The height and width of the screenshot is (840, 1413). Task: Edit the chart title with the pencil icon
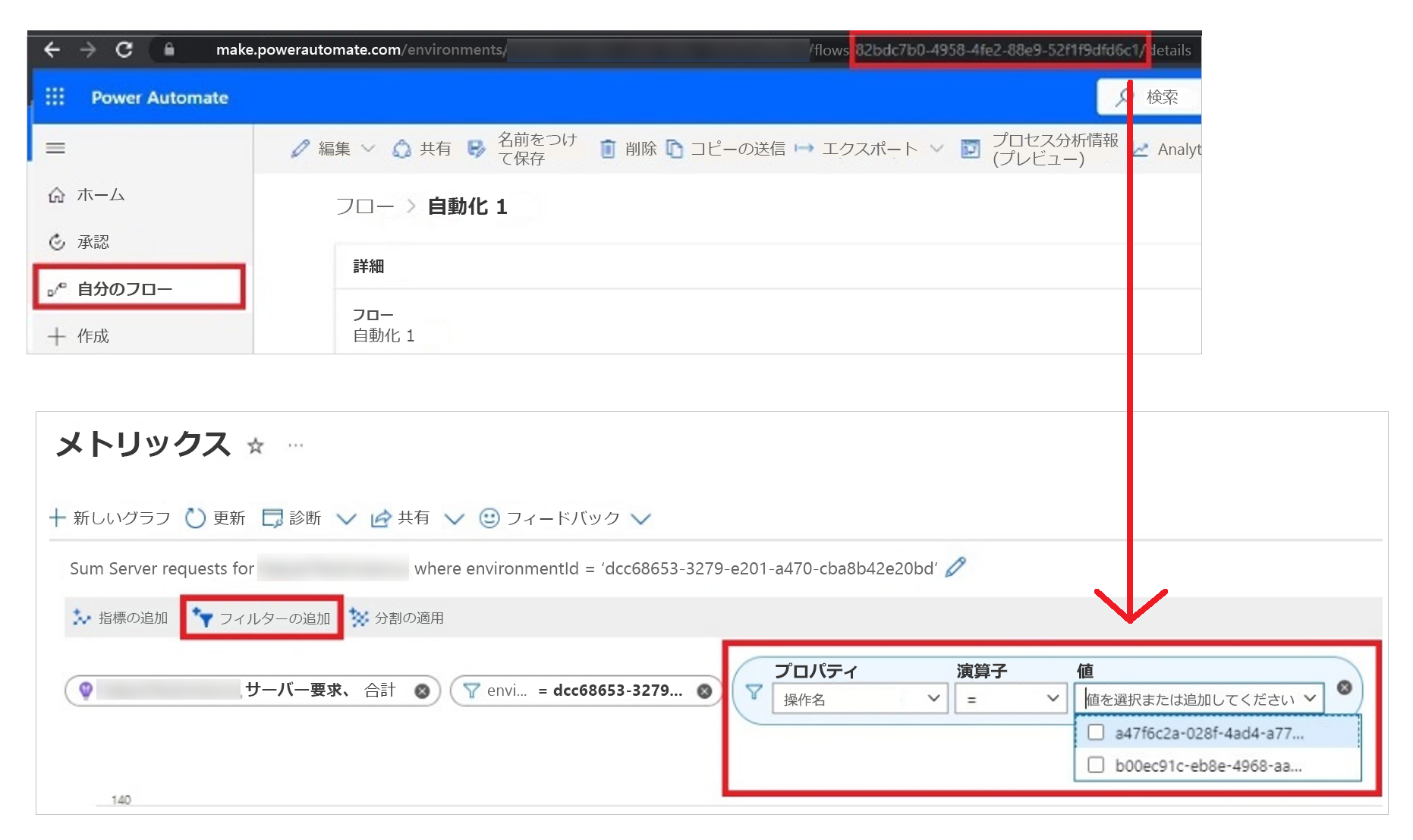point(956,567)
